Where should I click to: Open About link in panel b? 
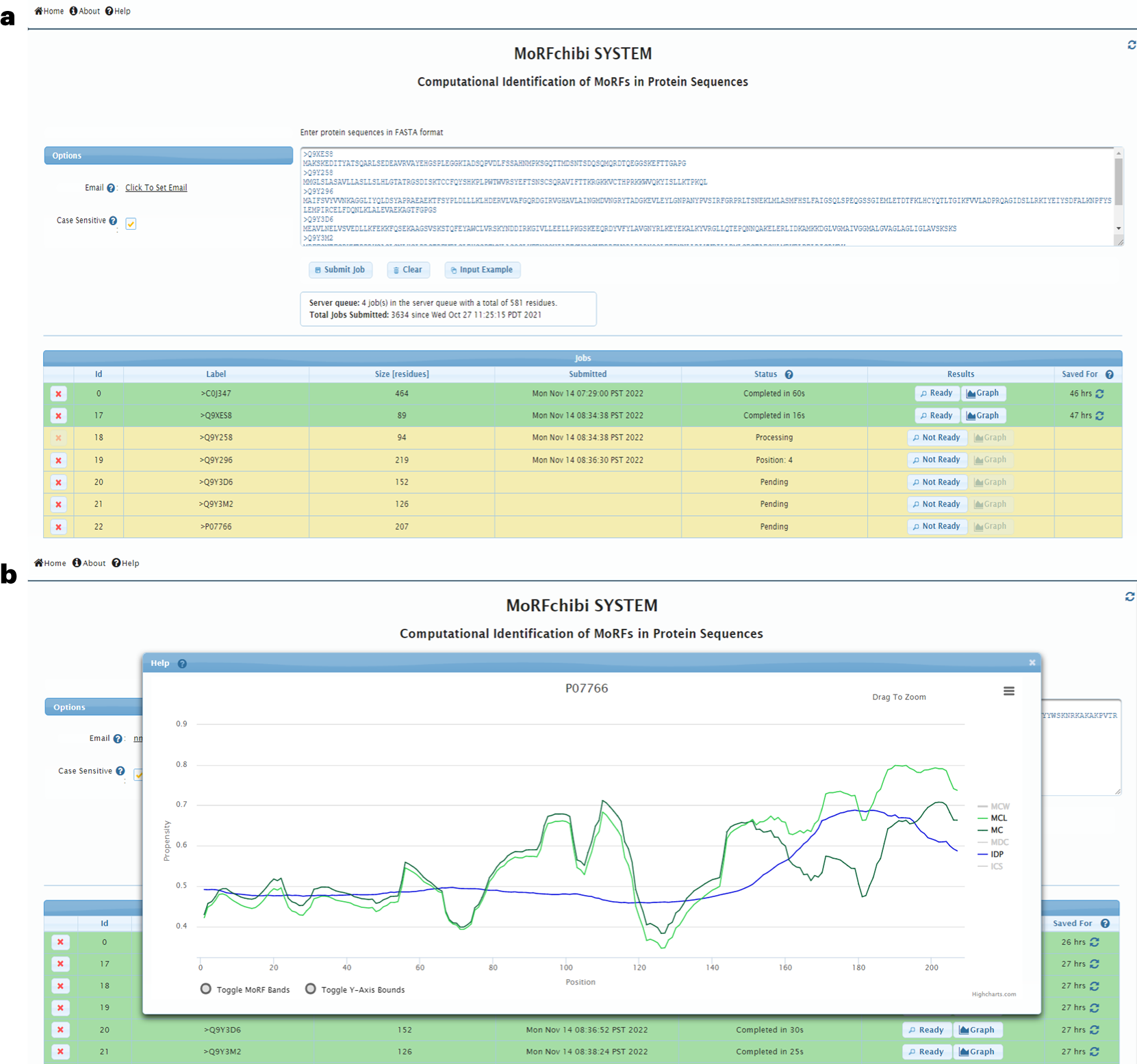[x=89, y=563]
